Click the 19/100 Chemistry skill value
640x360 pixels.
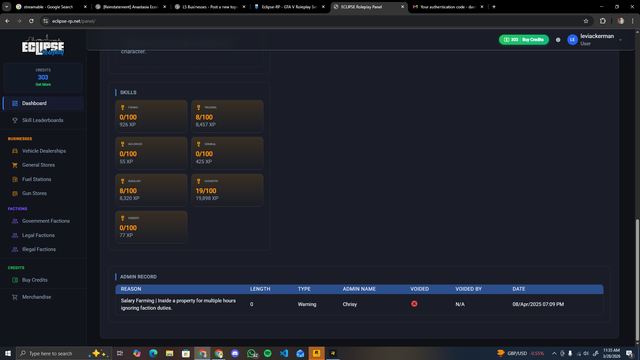pyautogui.click(x=206, y=191)
